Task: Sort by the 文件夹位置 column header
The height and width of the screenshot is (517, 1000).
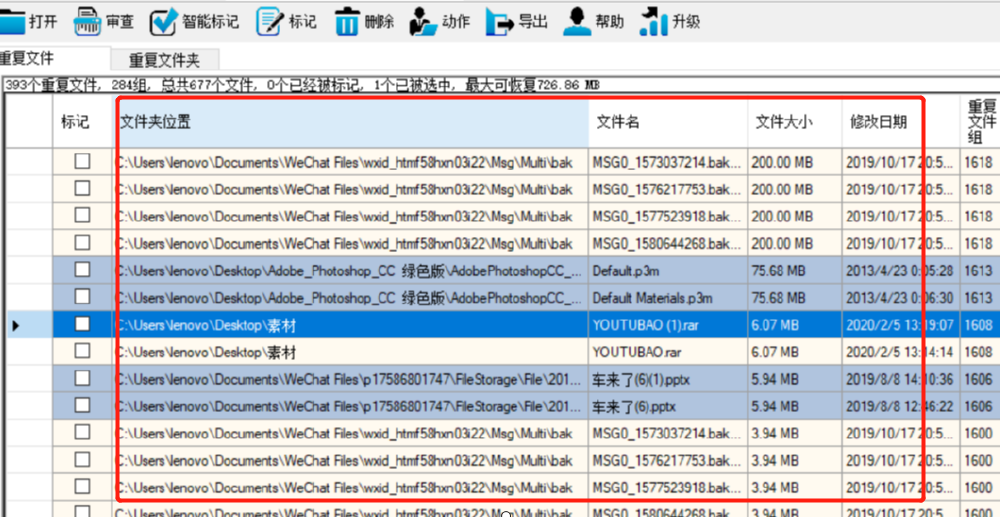Action: [x=351, y=121]
